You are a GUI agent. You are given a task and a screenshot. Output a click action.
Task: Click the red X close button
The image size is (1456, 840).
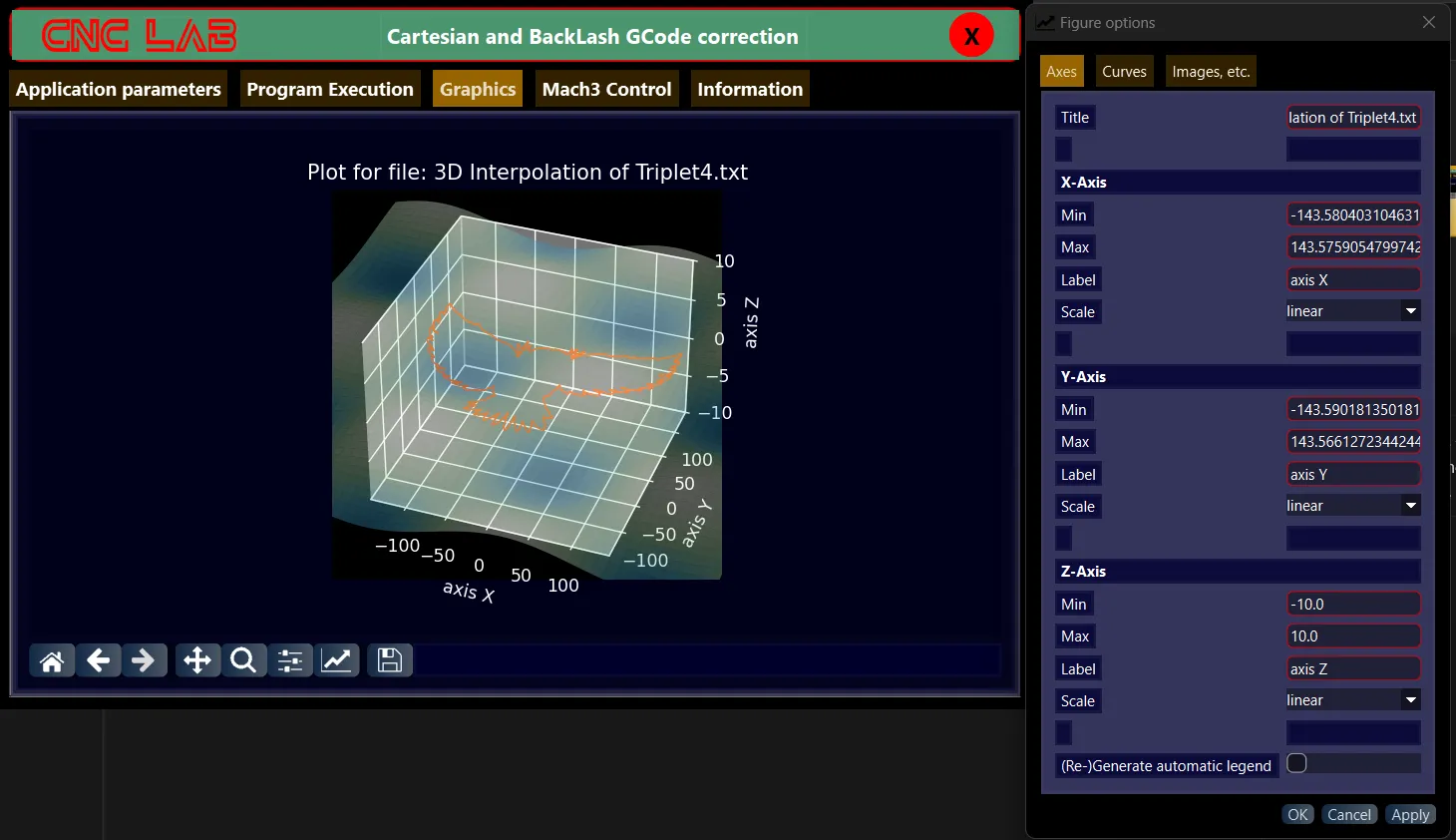[971, 37]
